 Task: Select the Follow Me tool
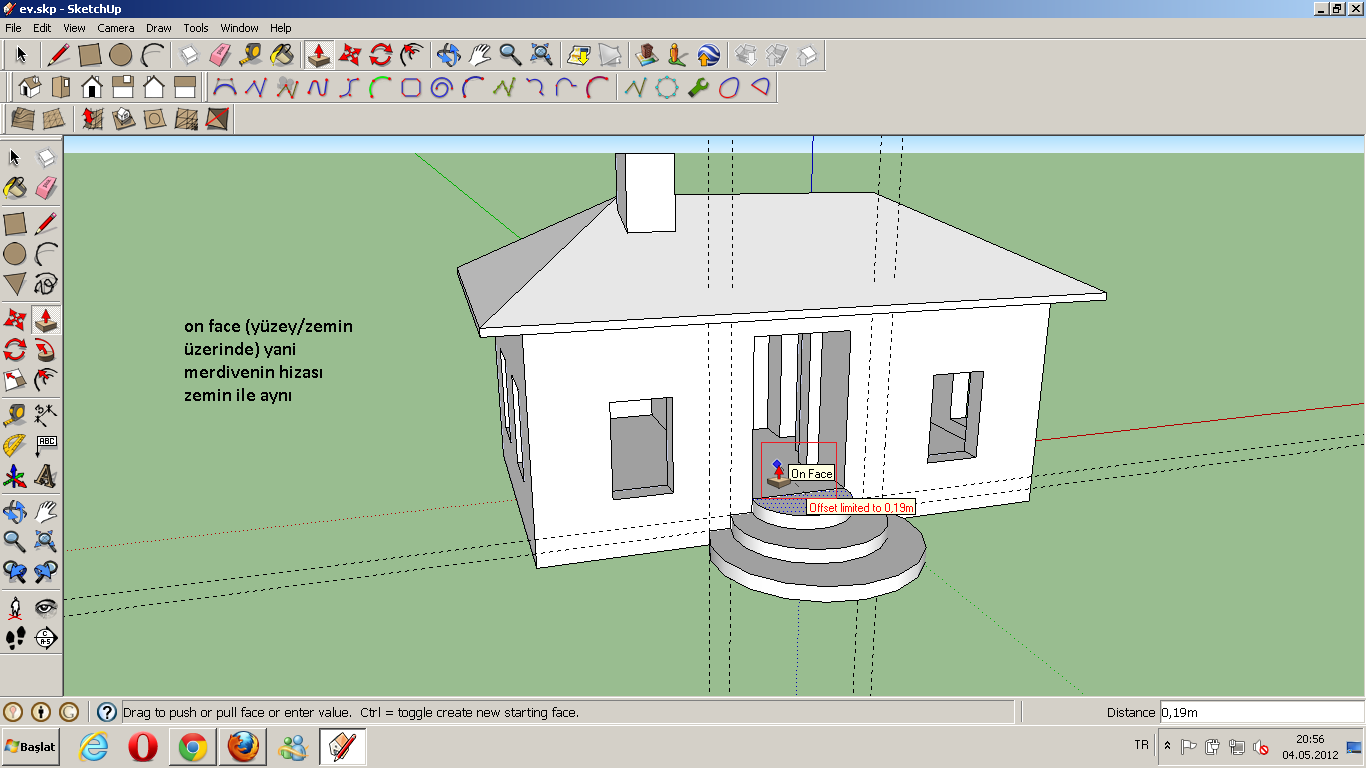pos(45,350)
